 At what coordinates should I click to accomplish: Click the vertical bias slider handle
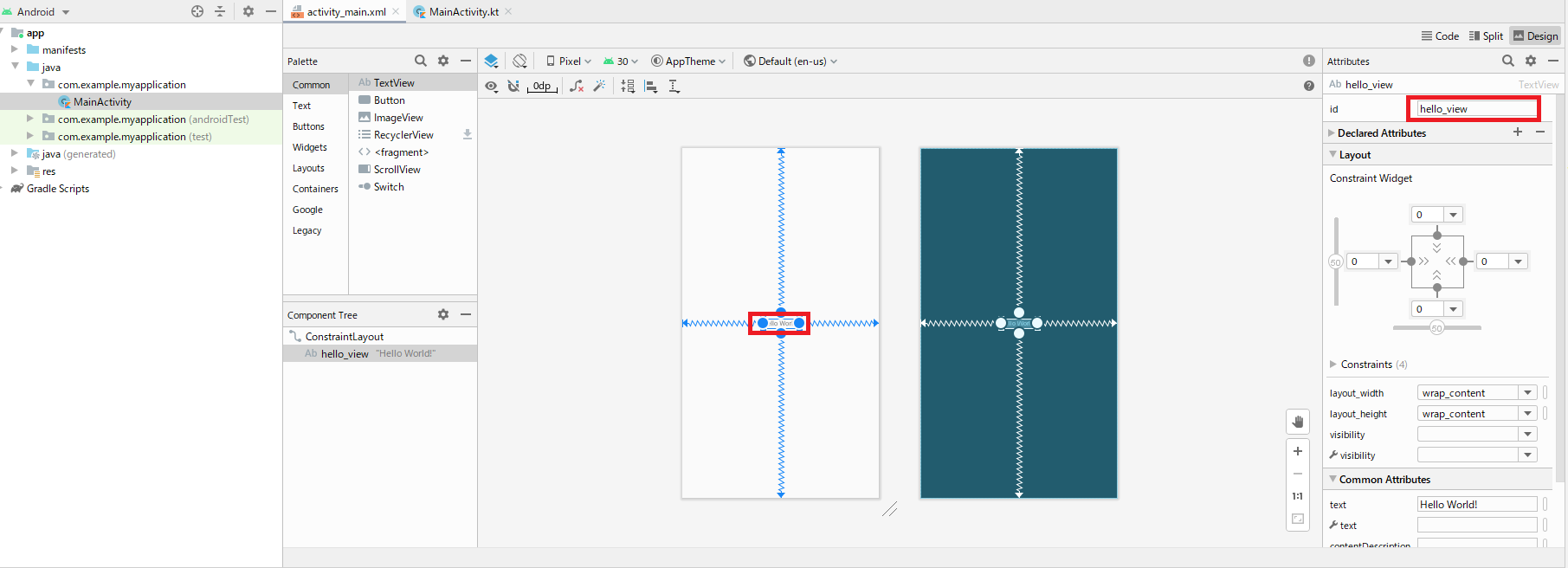[x=1335, y=261]
